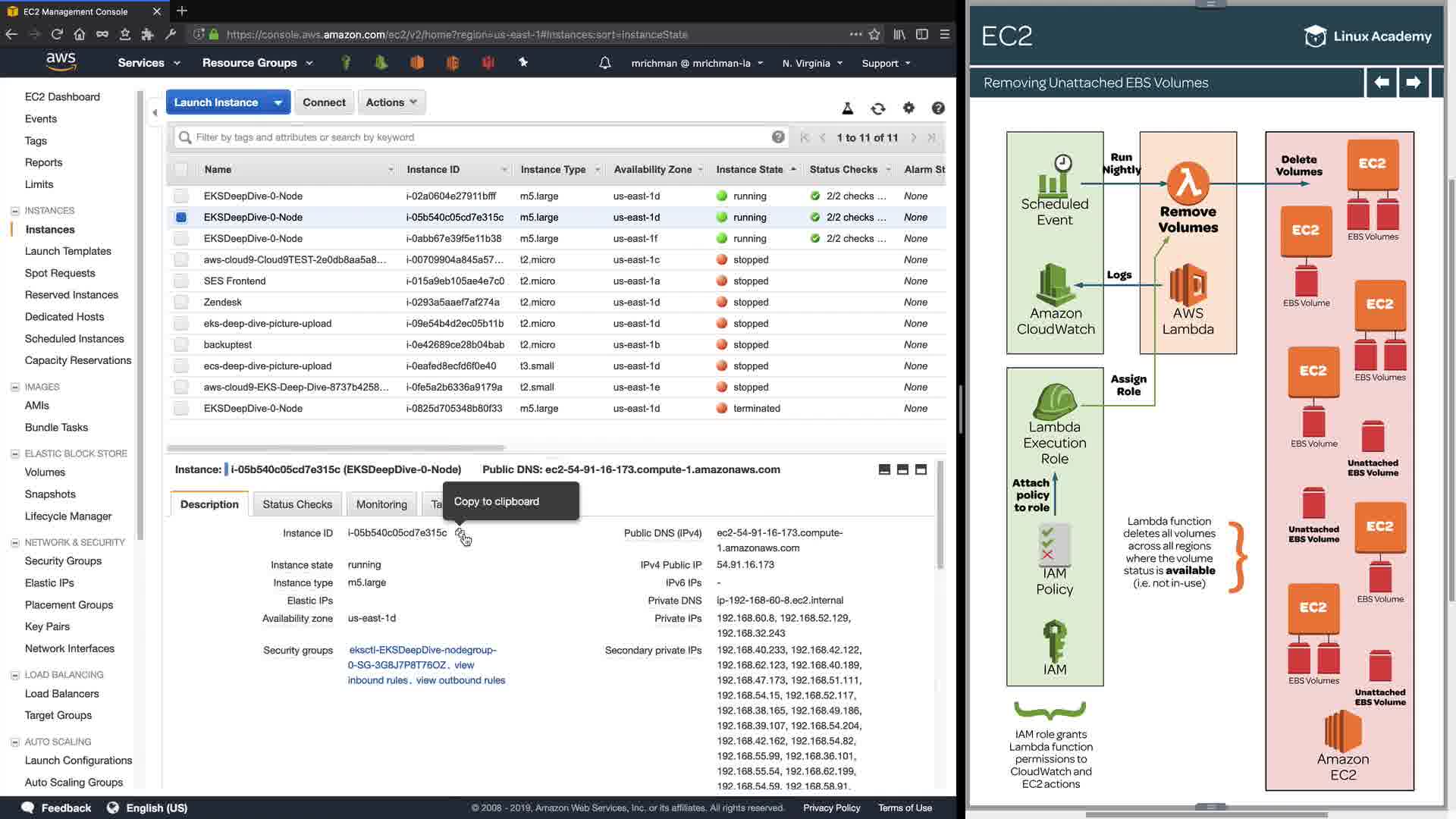Check the Zendesk instance checkbox

[x=180, y=303]
